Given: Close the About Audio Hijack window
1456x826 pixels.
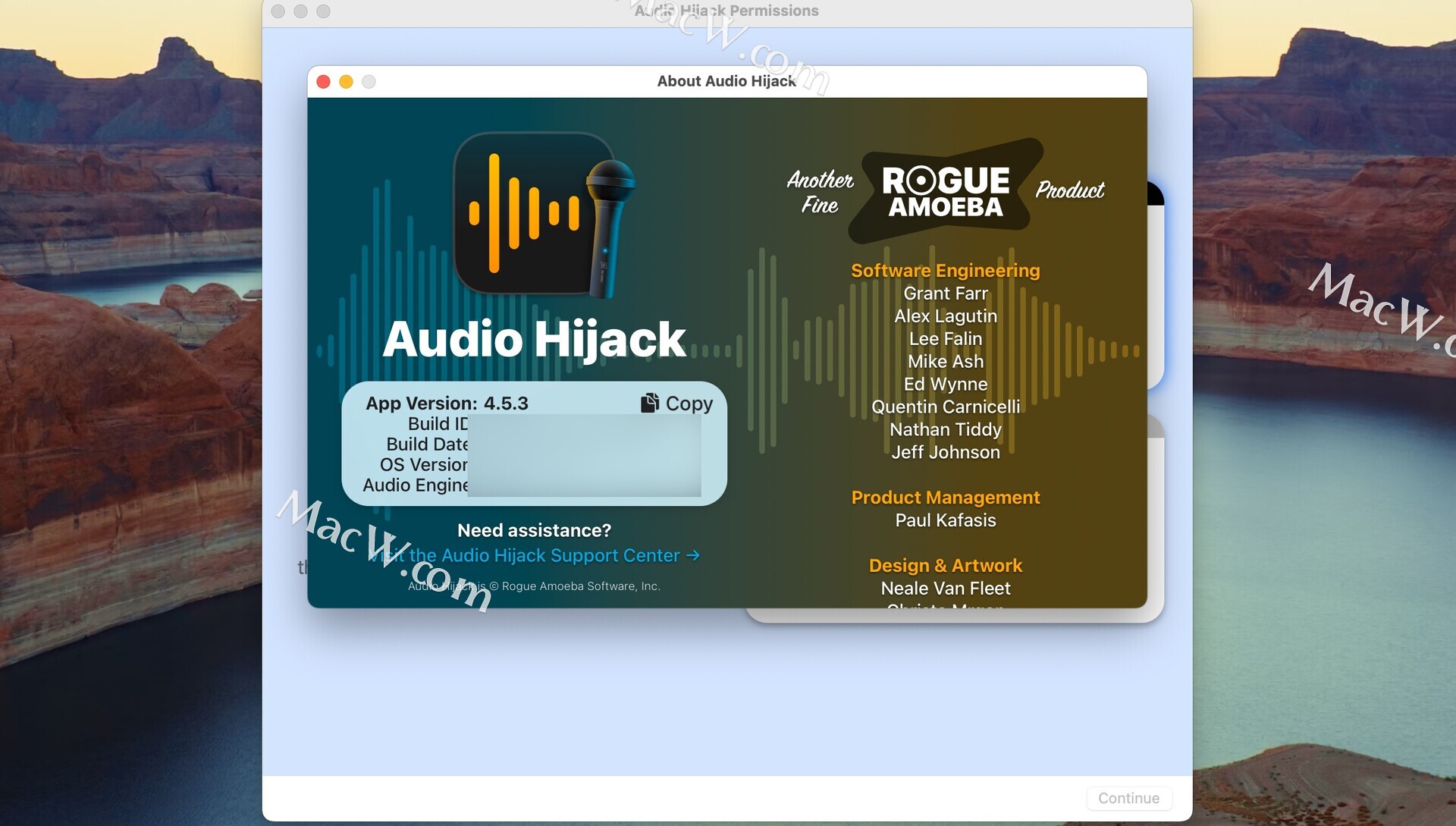Looking at the screenshot, I should click(x=323, y=82).
